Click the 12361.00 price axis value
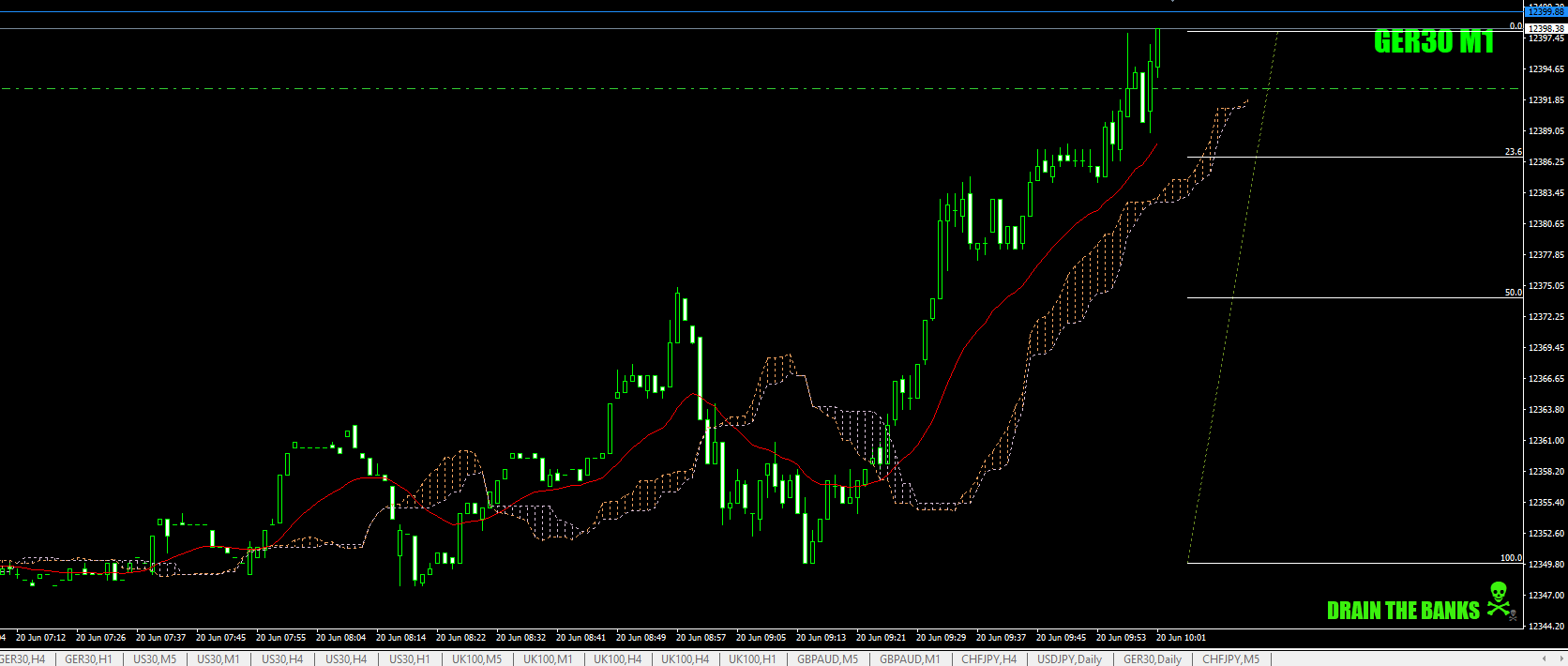The image size is (1568, 666). pos(1546,441)
